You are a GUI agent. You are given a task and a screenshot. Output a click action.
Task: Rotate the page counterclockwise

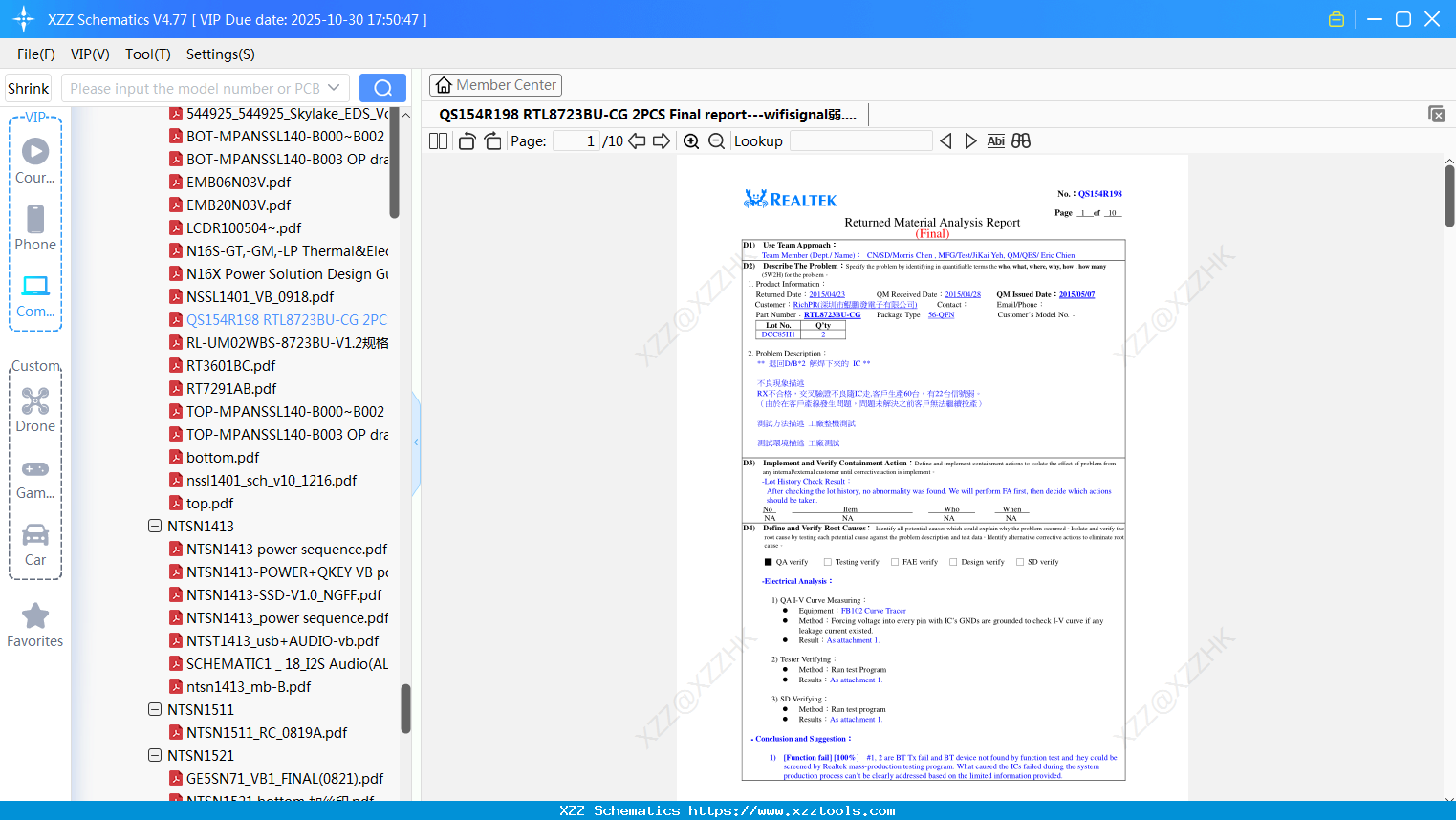(467, 141)
